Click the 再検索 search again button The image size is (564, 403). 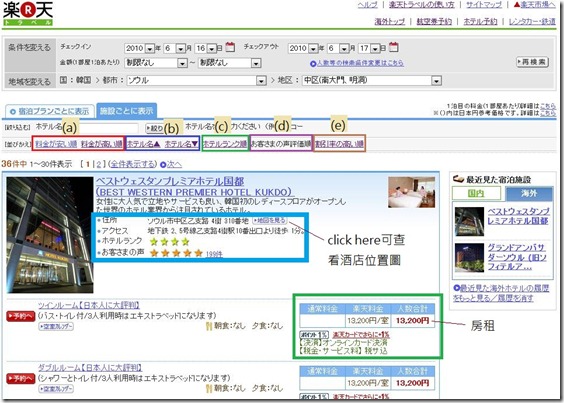coord(532,62)
